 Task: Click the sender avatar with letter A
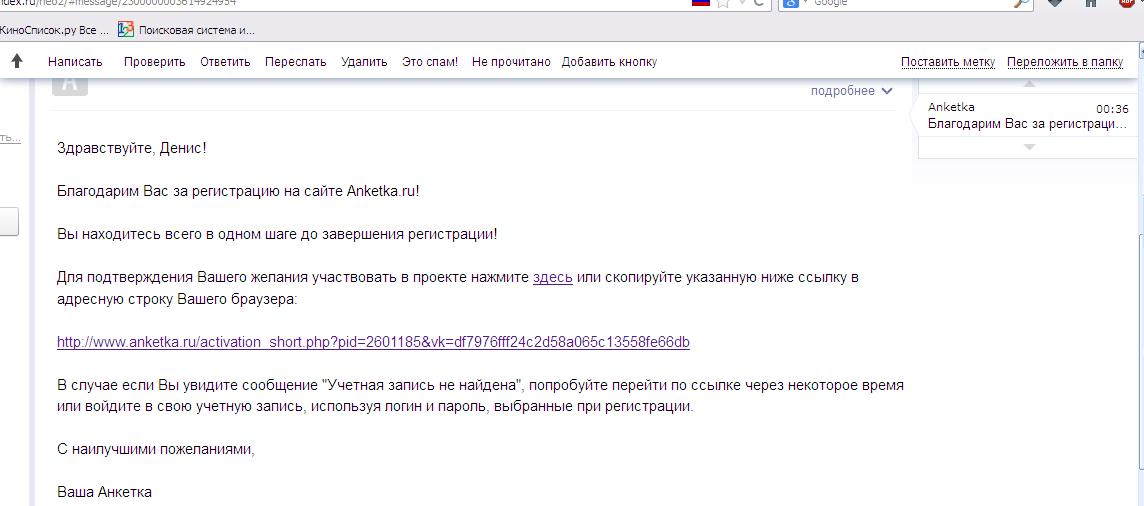click(70, 86)
